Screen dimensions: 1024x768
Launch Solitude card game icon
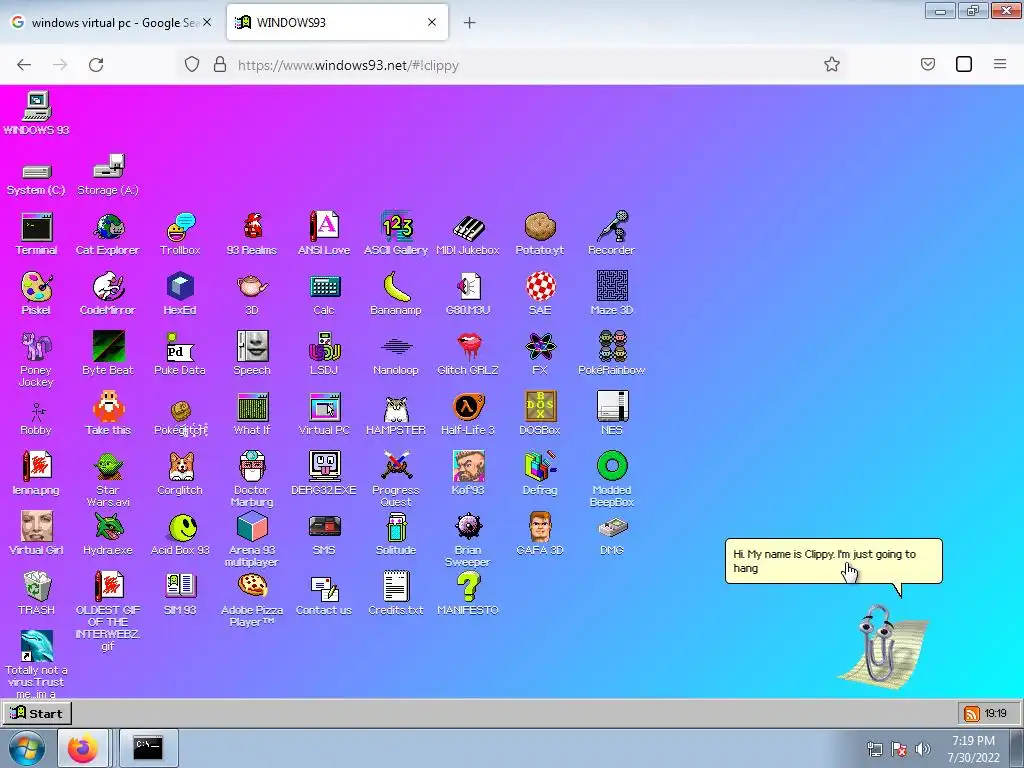(x=396, y=527)
